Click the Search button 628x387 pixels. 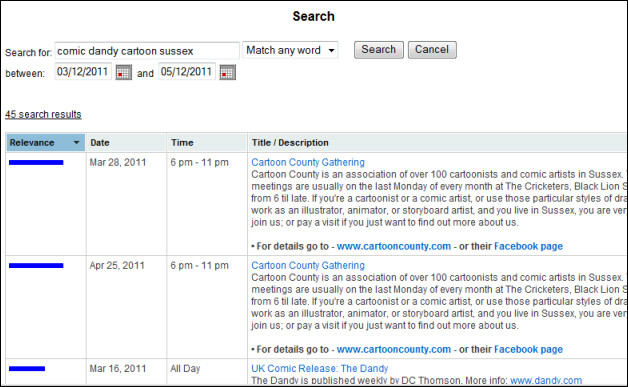(378, 50)
